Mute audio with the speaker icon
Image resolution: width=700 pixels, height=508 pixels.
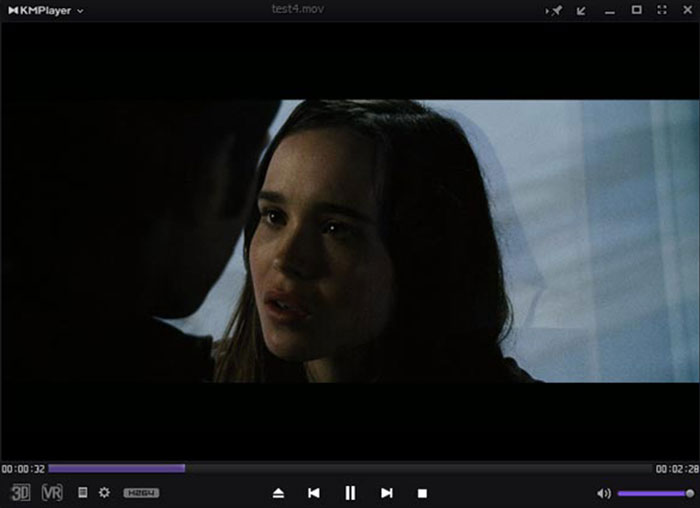[603, 493]
